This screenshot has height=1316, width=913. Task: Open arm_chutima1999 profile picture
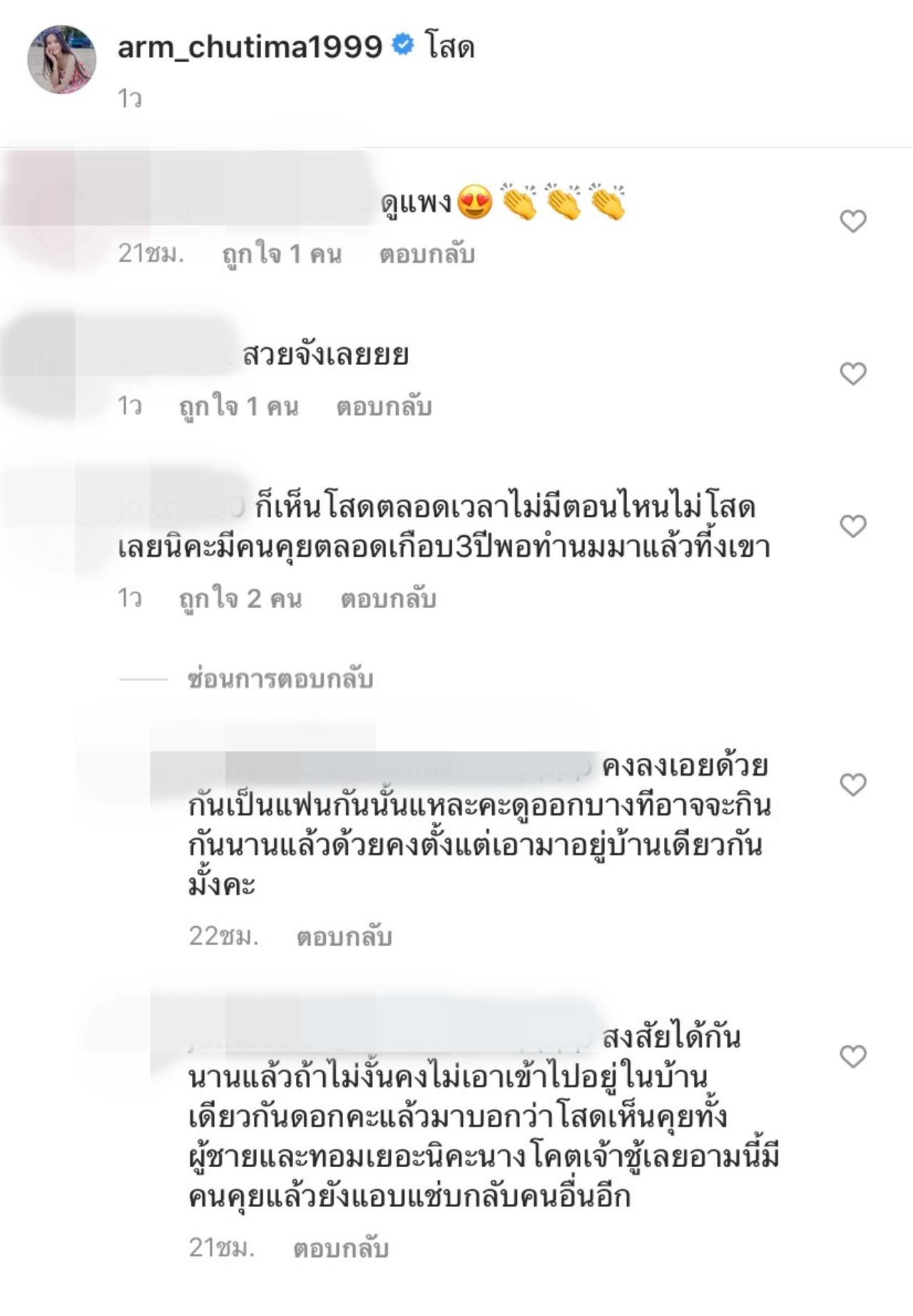click(x=61, y=60)
